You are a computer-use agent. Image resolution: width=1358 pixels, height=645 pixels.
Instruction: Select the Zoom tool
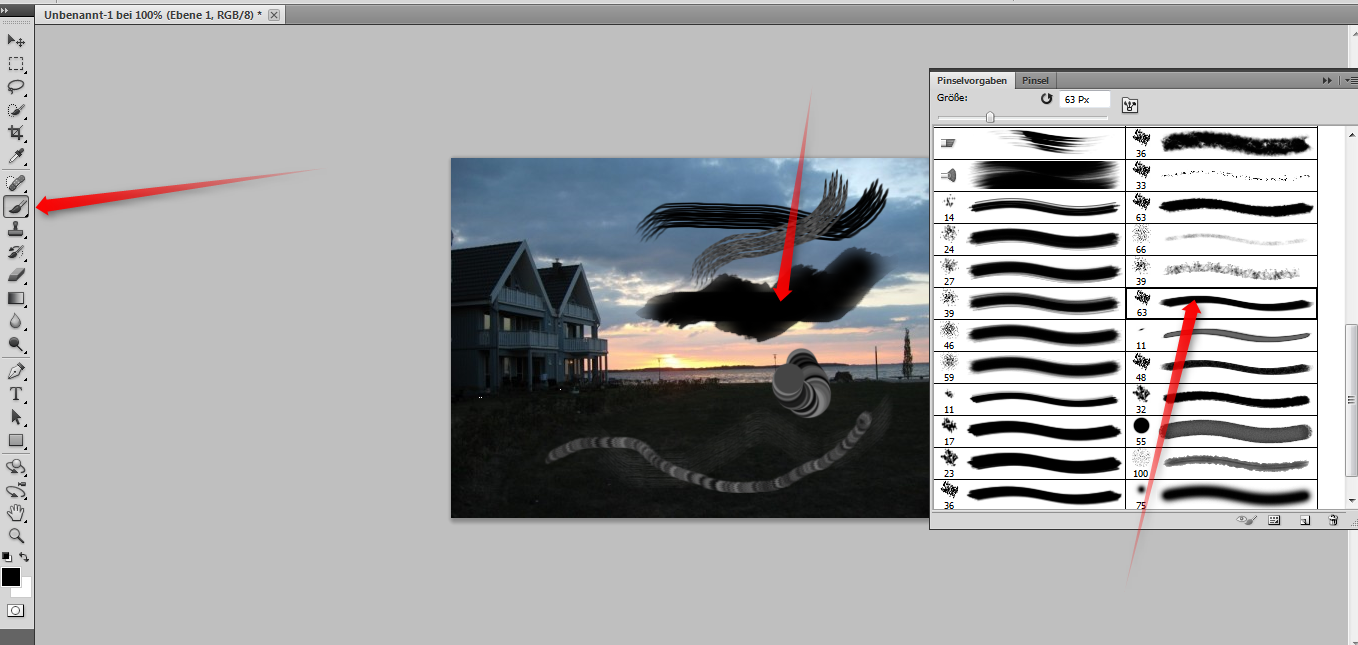coord(14,536)
